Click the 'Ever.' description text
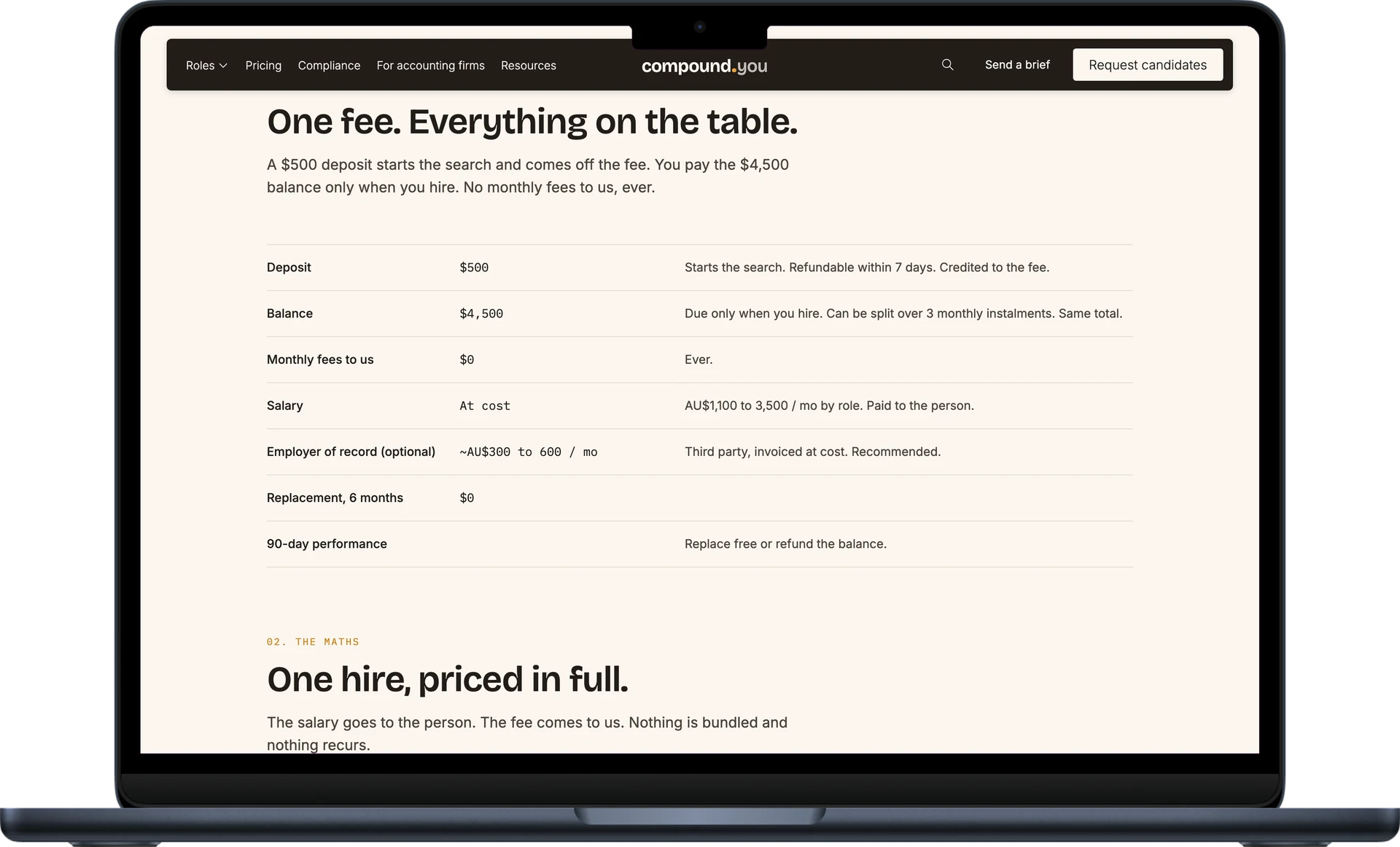The width and height of the screenshot is (1400, 847). (699, 360)
